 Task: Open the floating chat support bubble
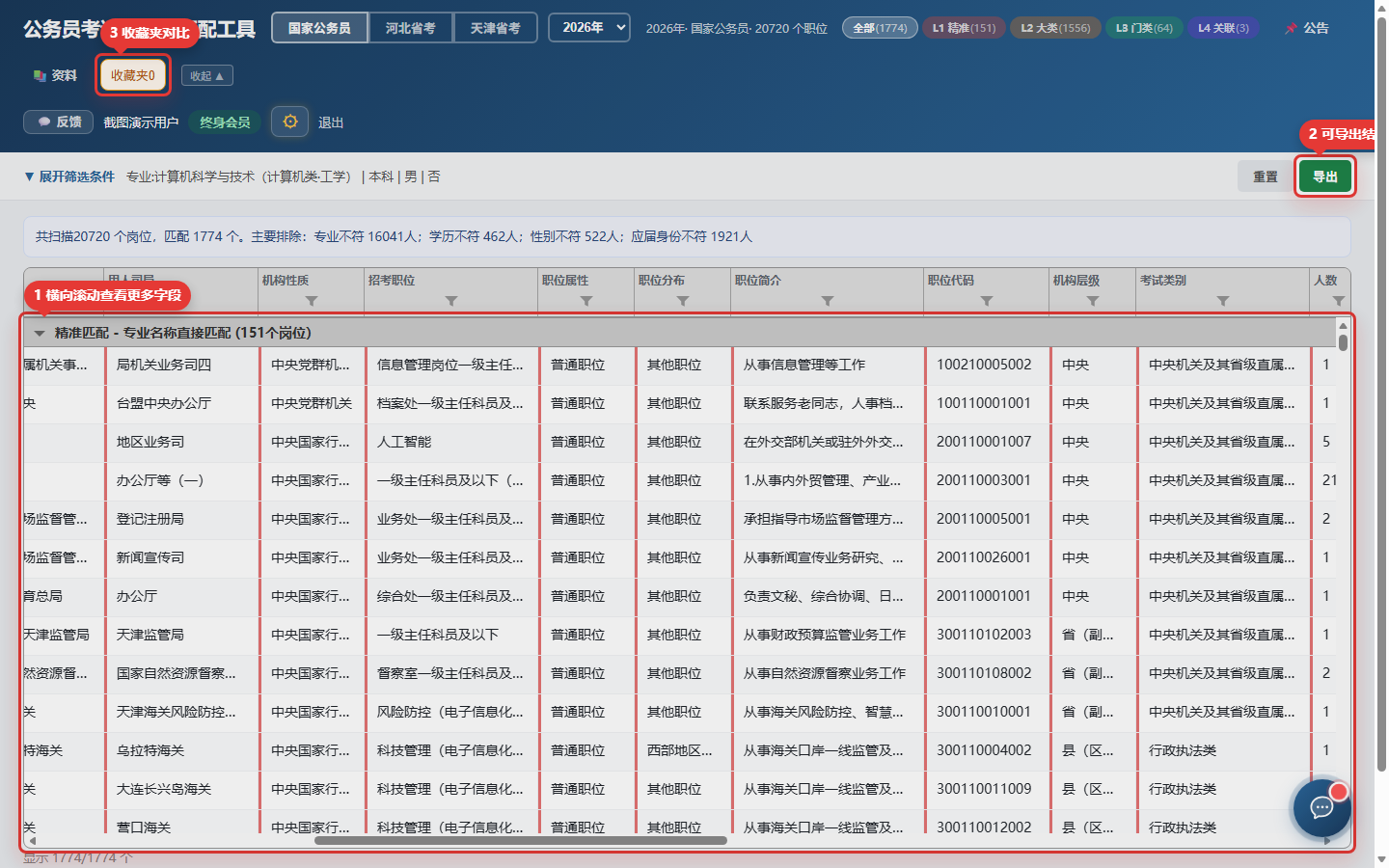click(1321, 807)
